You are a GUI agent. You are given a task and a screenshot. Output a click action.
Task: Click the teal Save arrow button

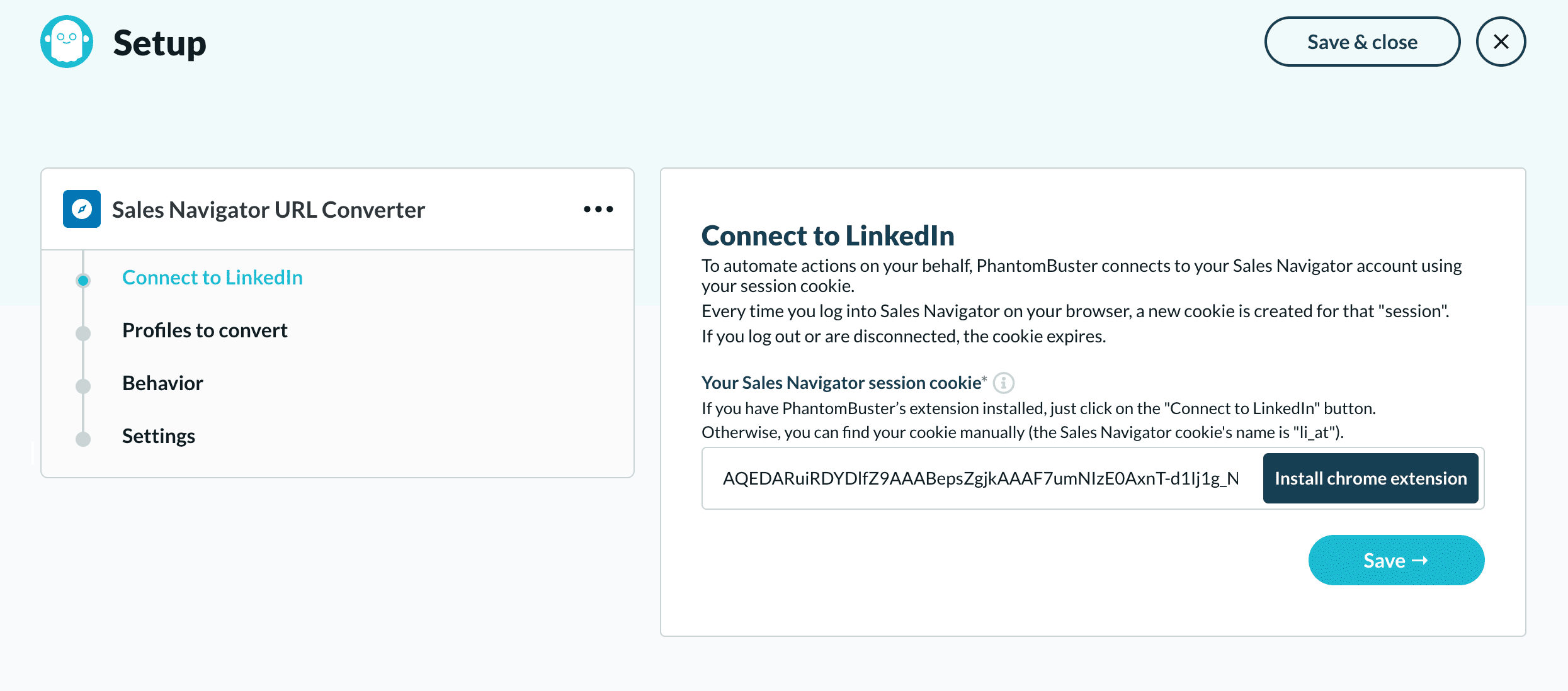pyautogui.click(x=1395, y=560)
